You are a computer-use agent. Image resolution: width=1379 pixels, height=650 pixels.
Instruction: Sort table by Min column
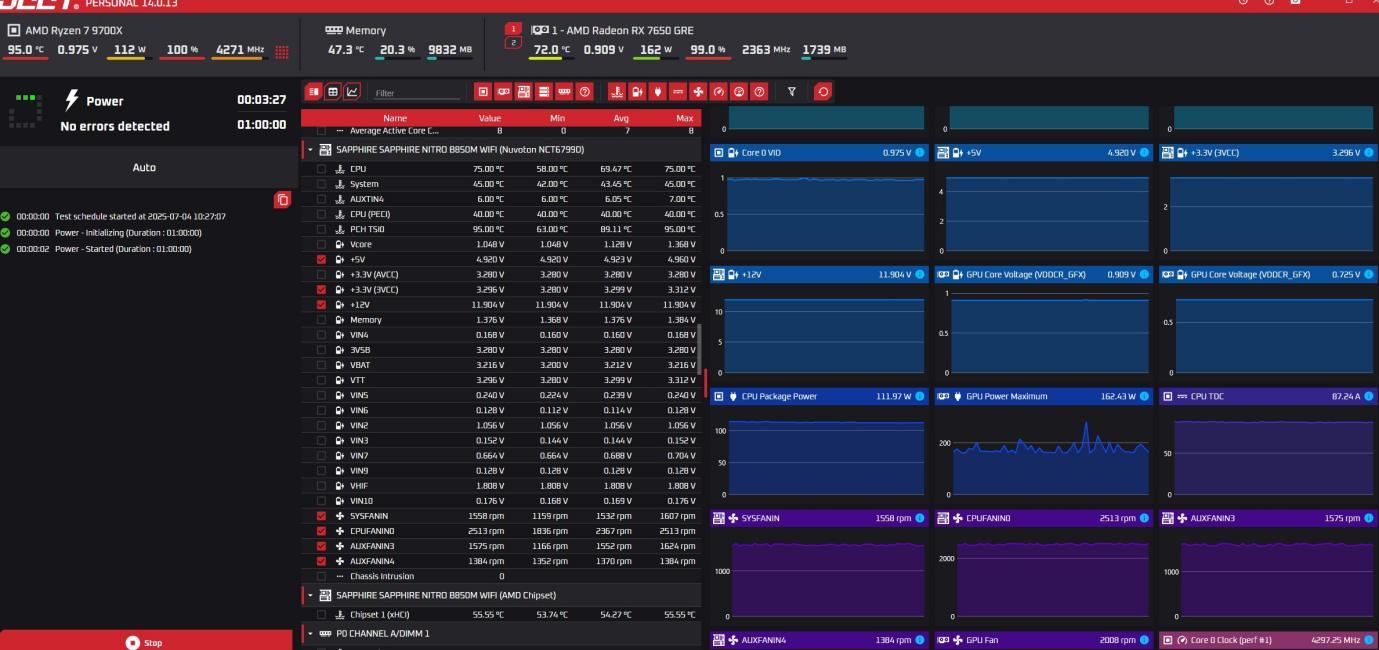point(558,118)
